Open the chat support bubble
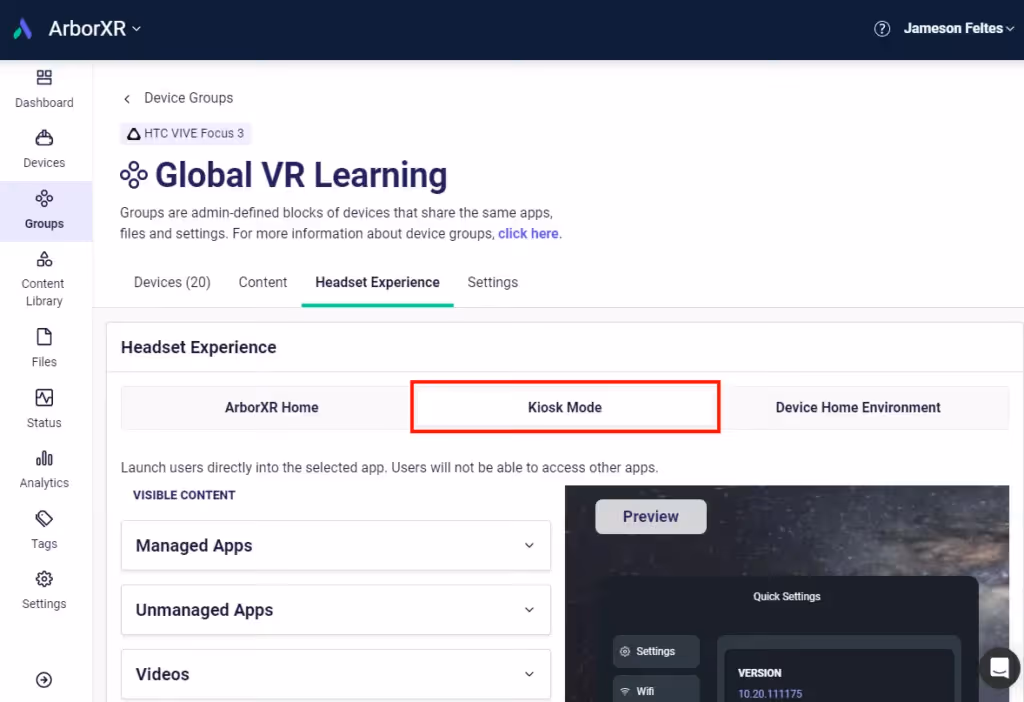This screenshot has height=702, width=1024. point(999,668)
